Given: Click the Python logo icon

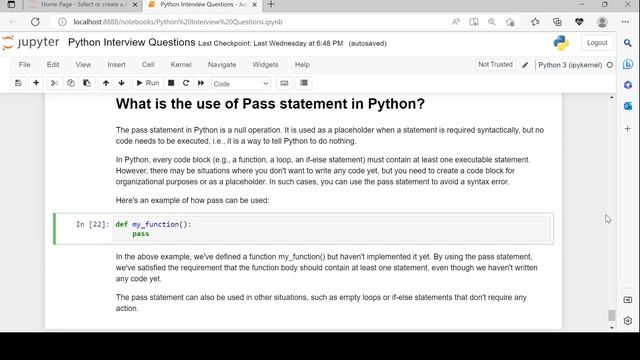Looking at the screenshot, I should (x=561, y=43).
